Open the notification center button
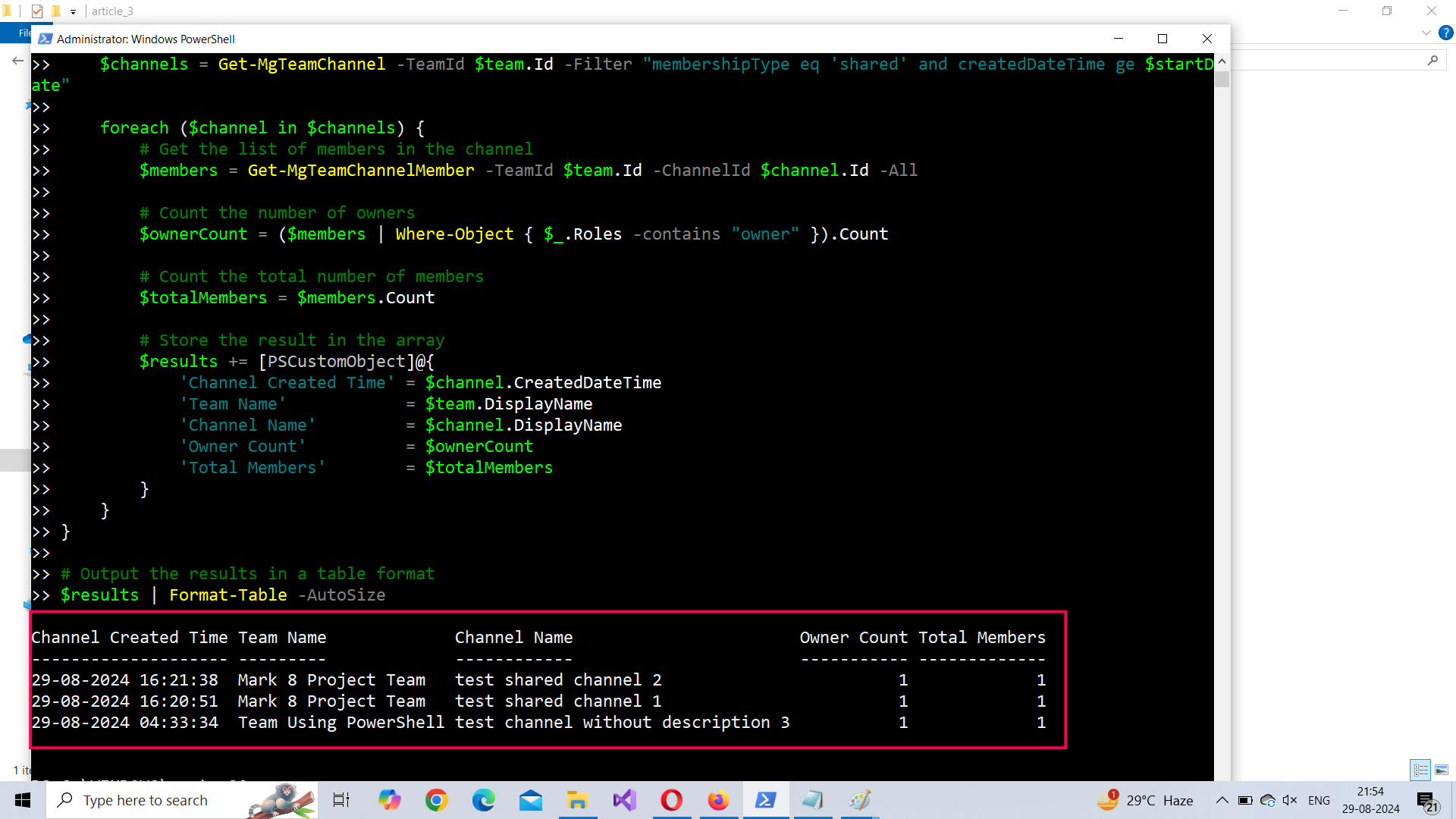The width and height of the screenshot is (1456, 819). point(1427,800)
